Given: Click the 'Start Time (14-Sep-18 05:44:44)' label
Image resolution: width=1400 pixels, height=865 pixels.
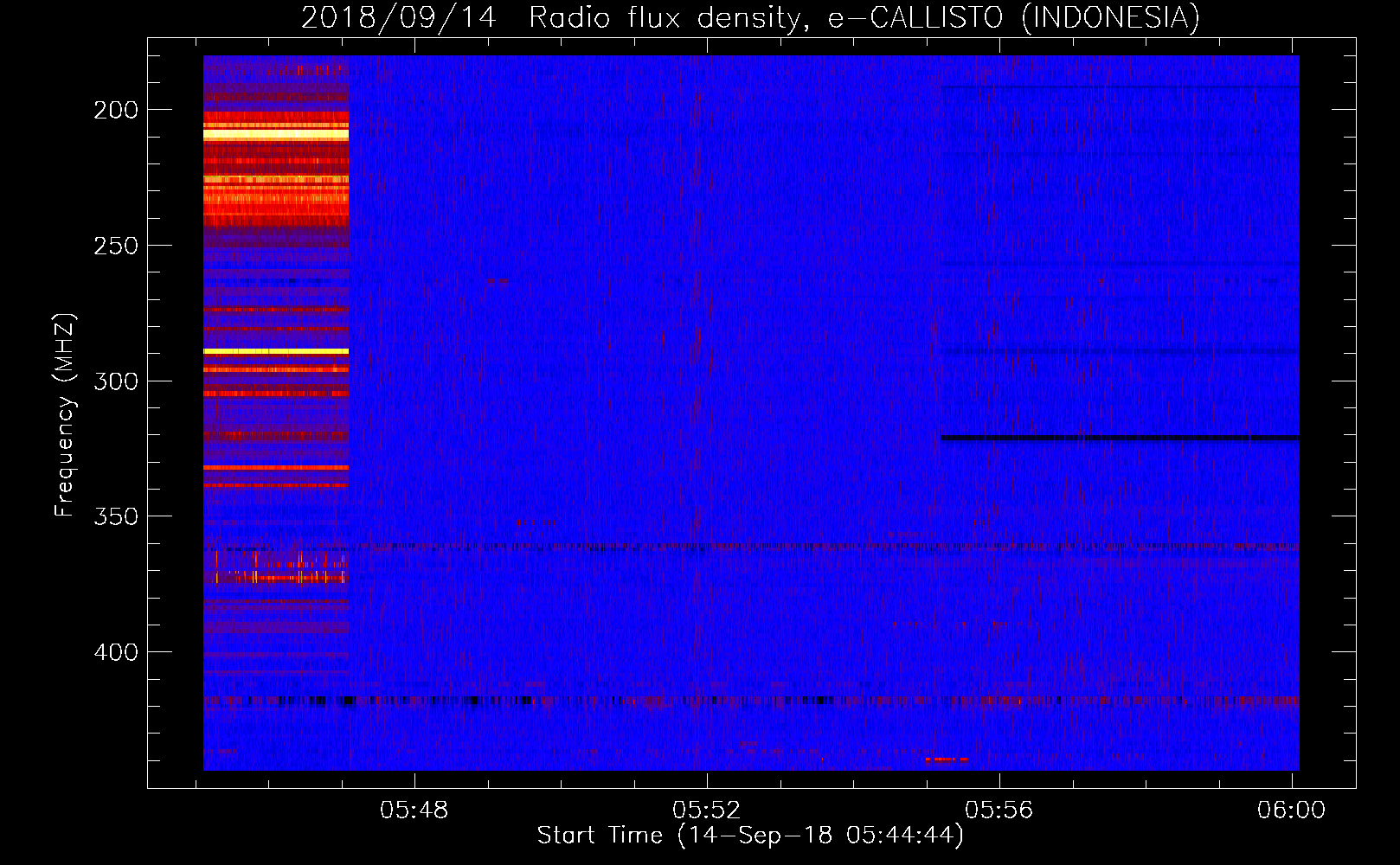Looking at the screenshot, I should [750, 836].
